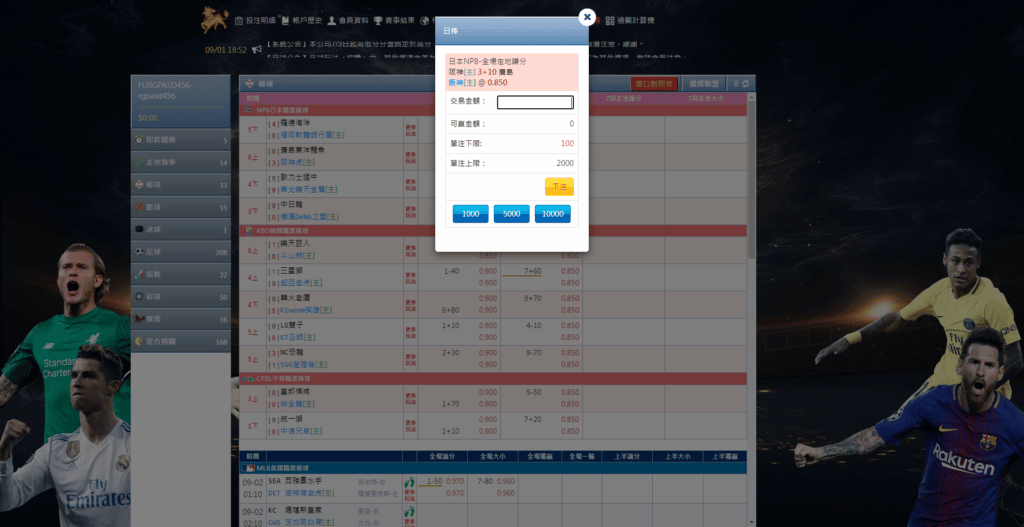Viewport: 1024px width, 527px height.
Task: Open the 選擇聯盟 league selector
Action: (x=705, y=84)
